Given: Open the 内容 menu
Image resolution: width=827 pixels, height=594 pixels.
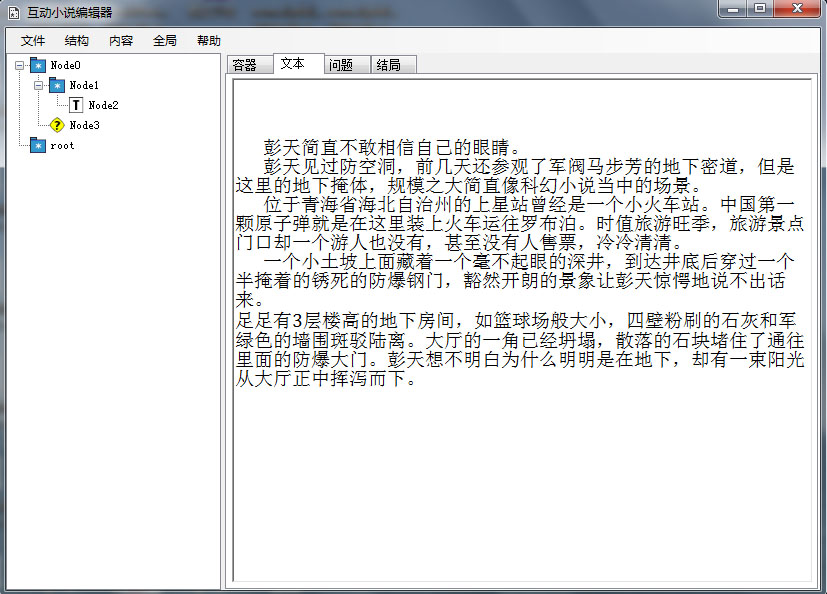Looking at the screenshot, I should (121, 41).
